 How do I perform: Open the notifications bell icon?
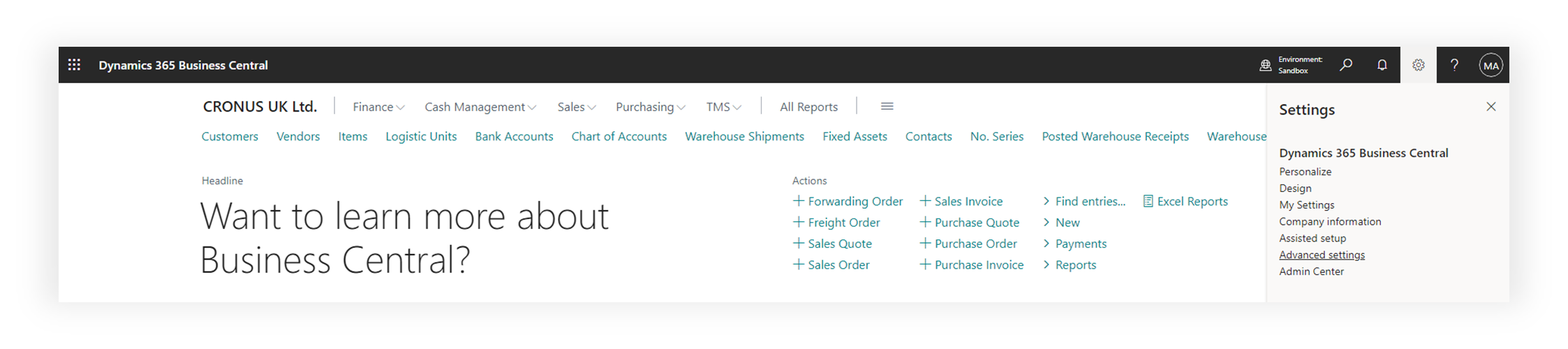[x=1382, y=65]
